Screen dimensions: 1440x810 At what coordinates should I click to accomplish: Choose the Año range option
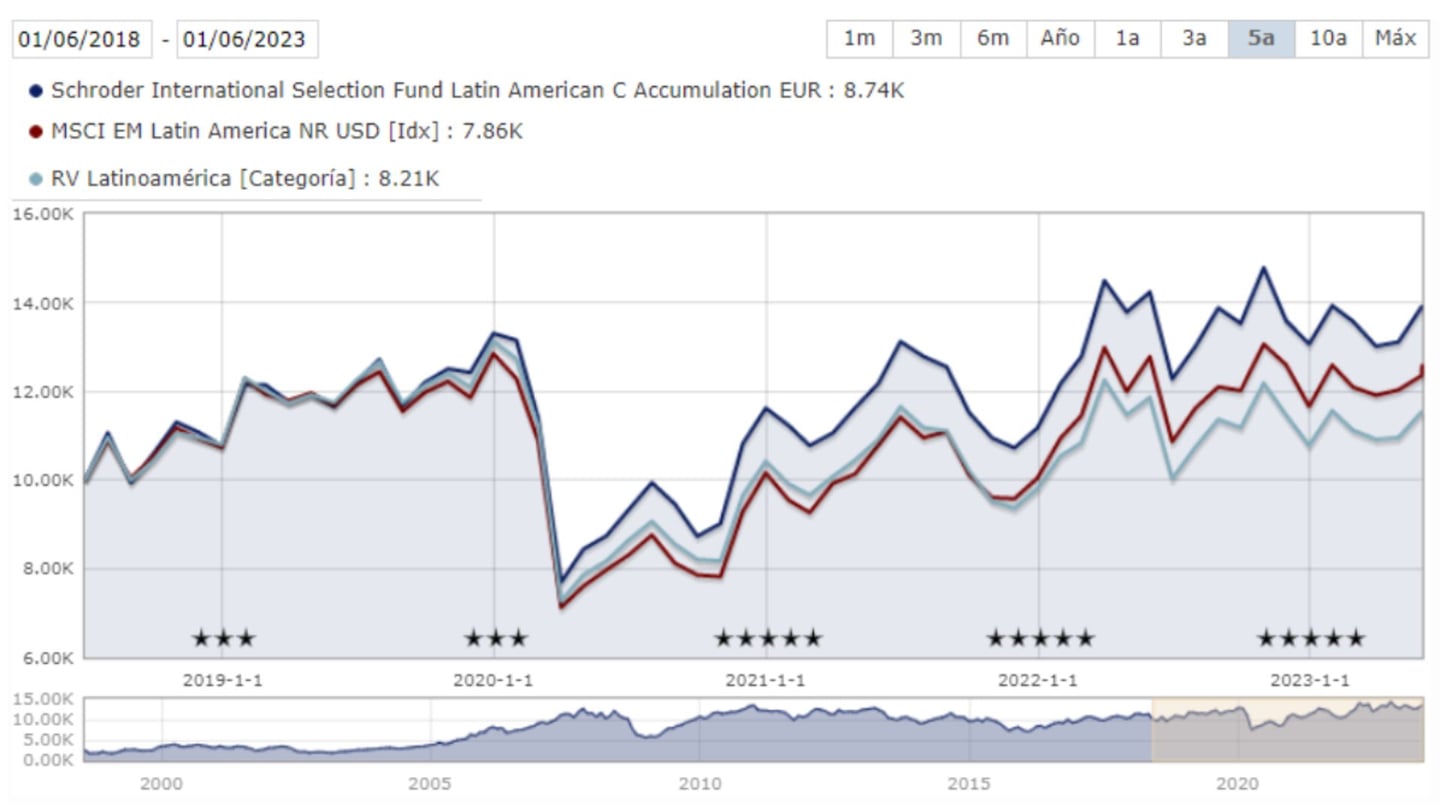click(1060, 39)
